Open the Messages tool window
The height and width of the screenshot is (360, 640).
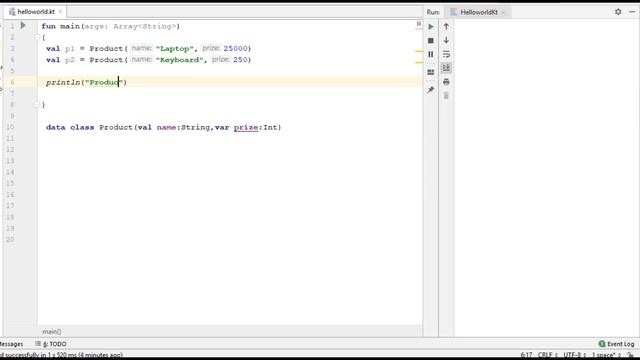[11, 344]
